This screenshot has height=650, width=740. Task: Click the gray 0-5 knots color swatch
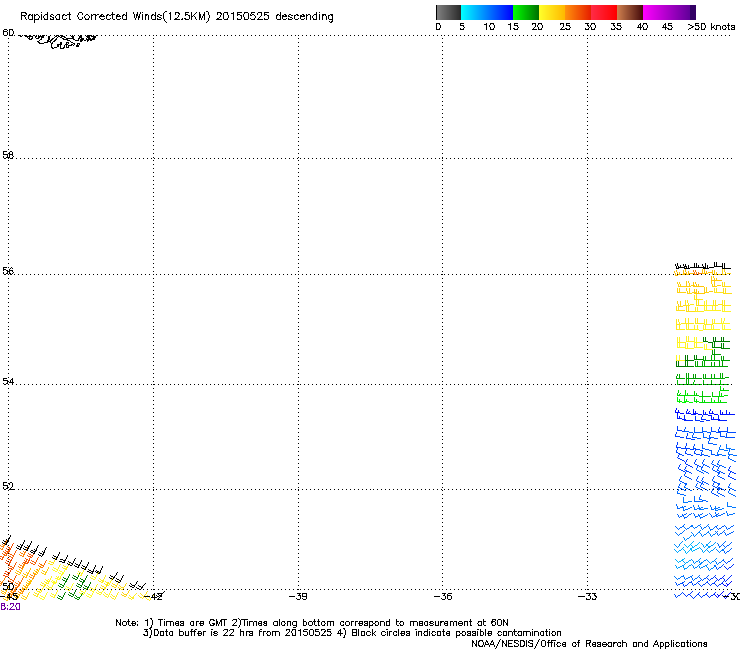click(448, 12)
